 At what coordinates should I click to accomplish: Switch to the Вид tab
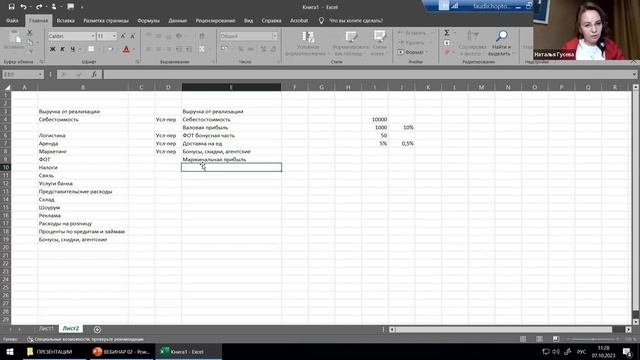[248, 20]
